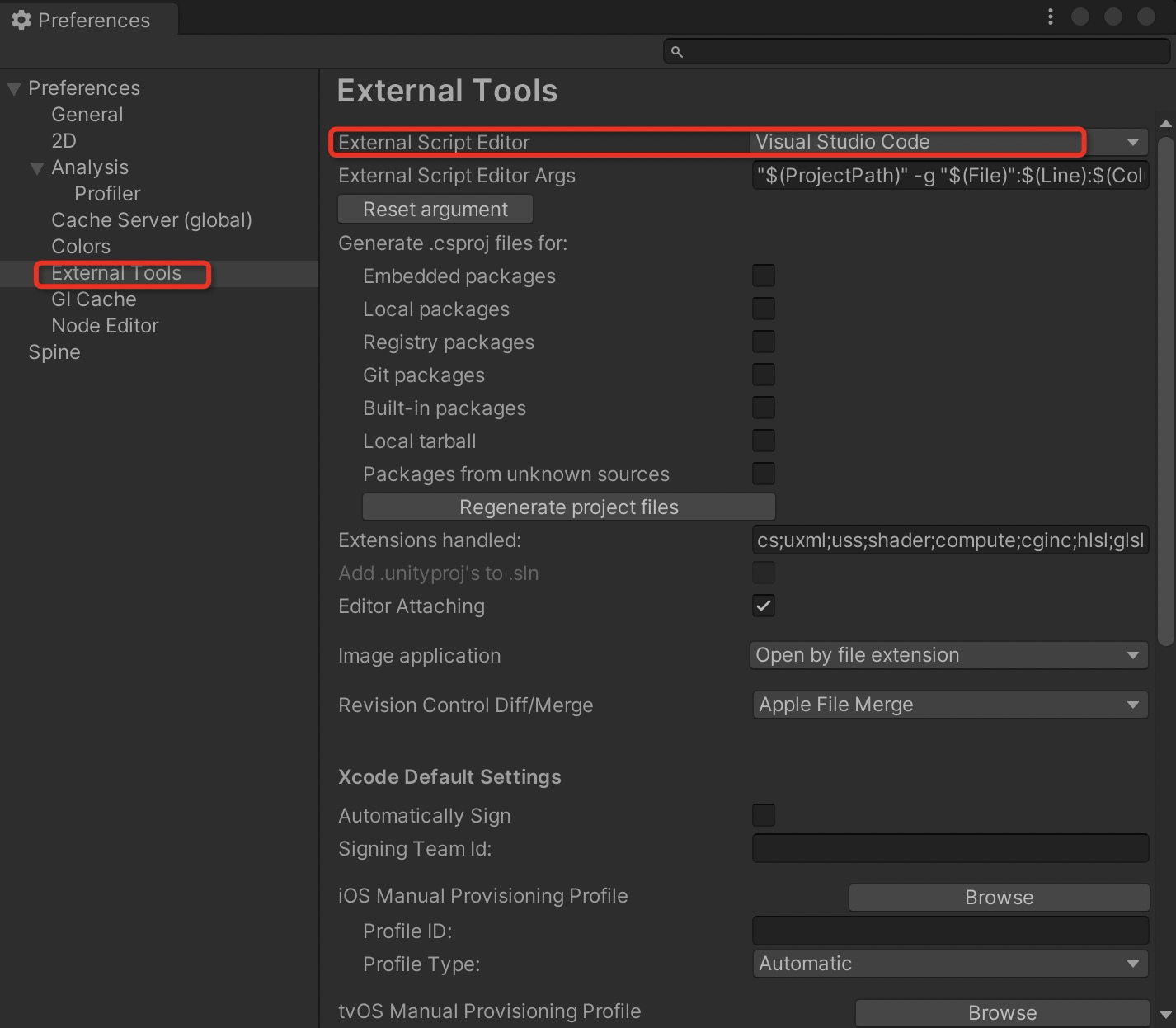This screenshot has width=1176, height=1028.
Task: Browse for iOS Manual Provisioning Profile
Action: click(x=999, y=898)
